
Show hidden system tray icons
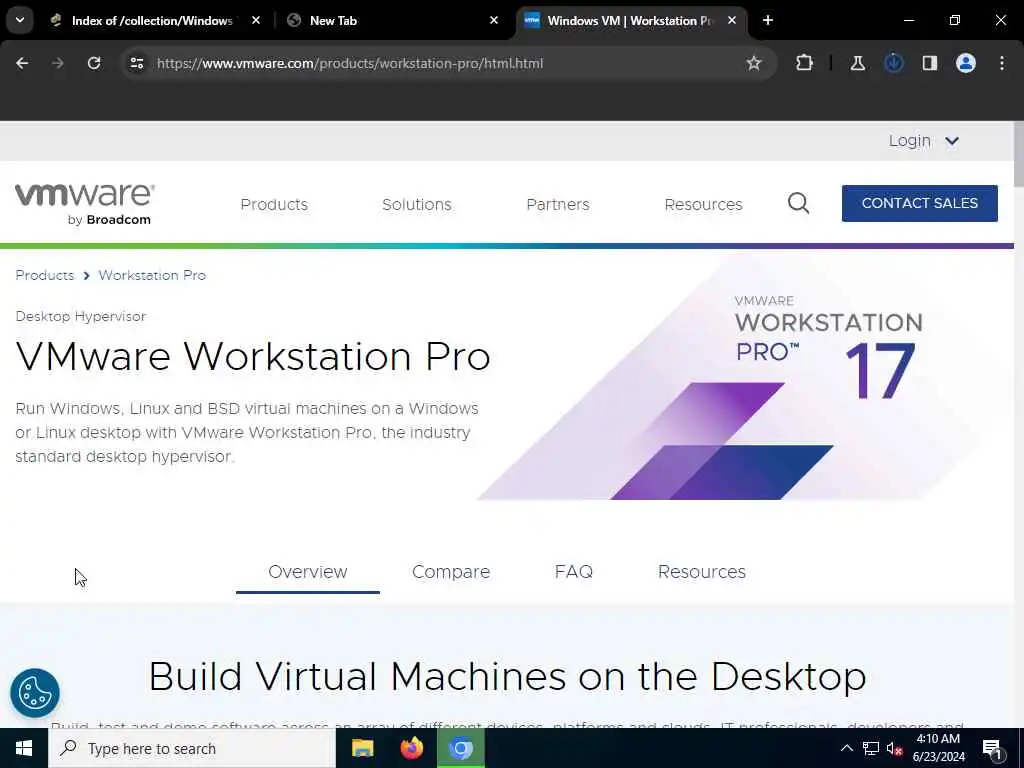(x=846, y=748)
